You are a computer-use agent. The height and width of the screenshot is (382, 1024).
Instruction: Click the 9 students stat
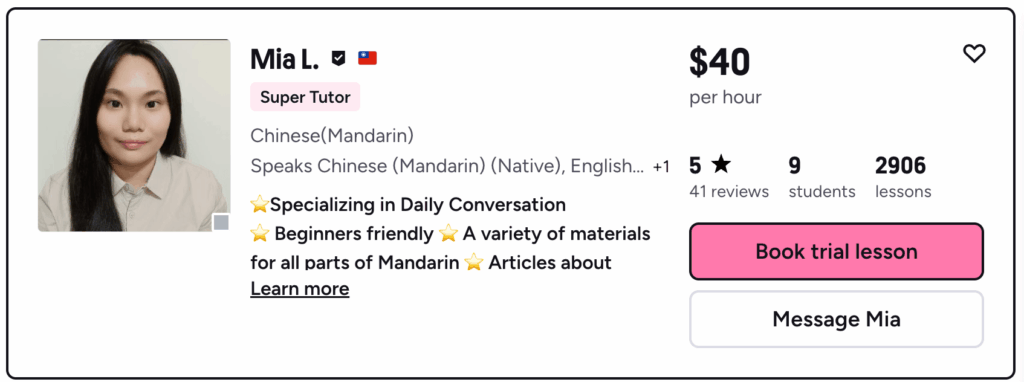click(x=822, y=177)
